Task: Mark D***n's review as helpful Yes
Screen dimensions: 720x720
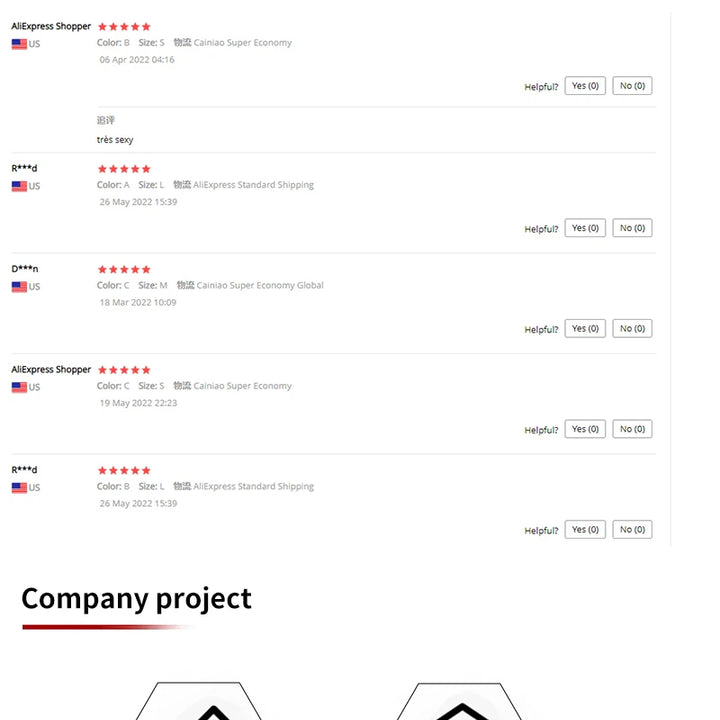Action: 585,329
